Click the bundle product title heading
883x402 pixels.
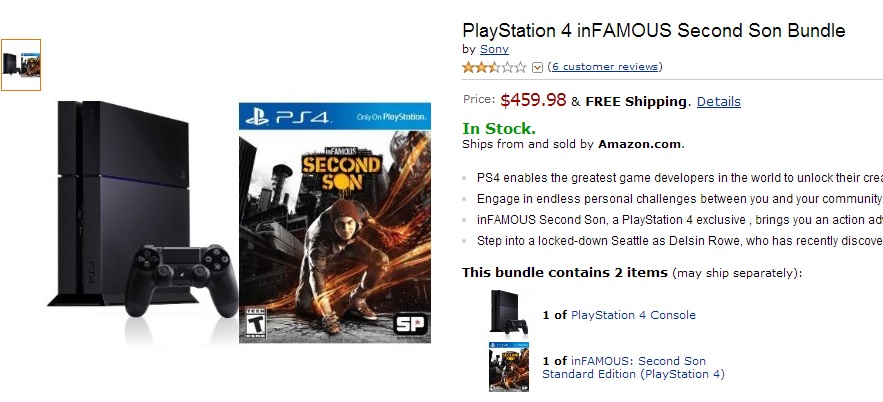653,31
